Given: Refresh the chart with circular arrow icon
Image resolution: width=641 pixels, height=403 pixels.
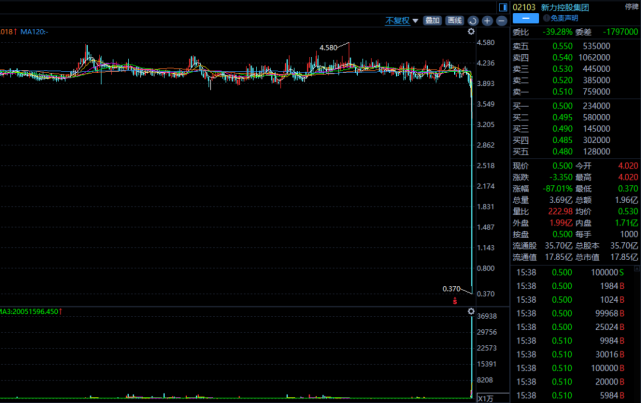Looking at the screenshot, I should [x=473, y=21].
